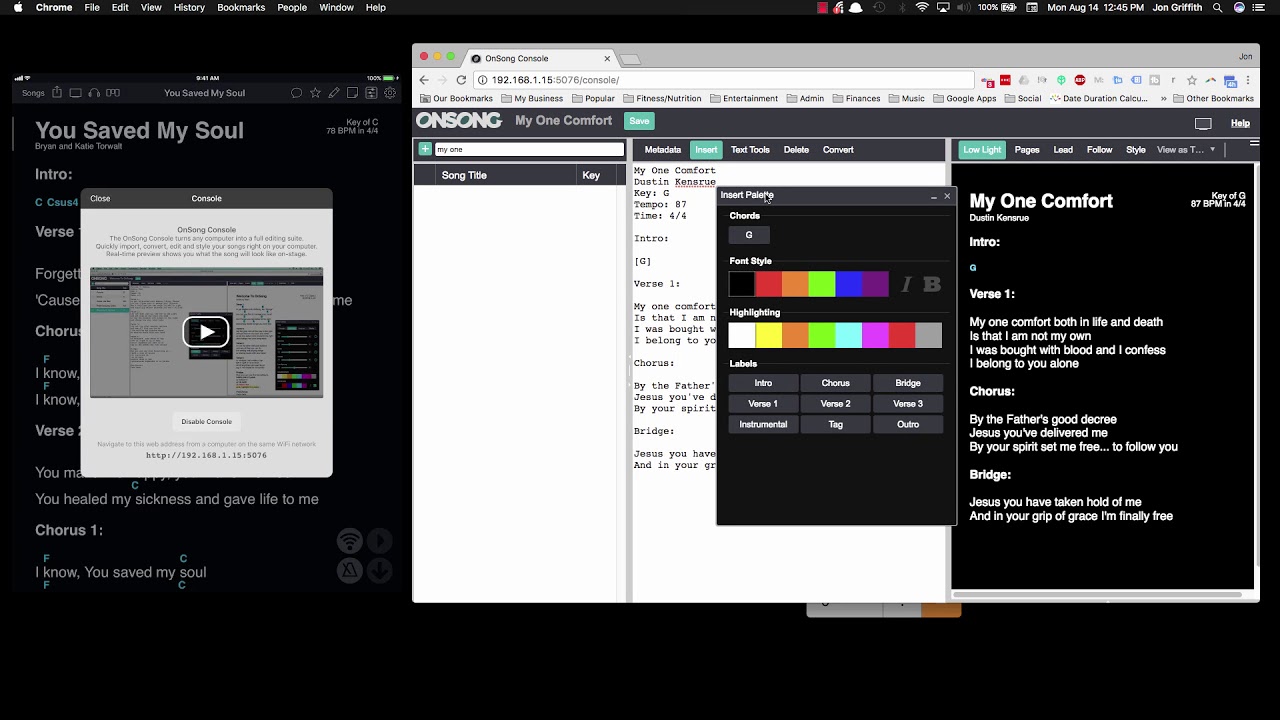Viewport: 1280px width, 720px height.
Task: Tap the screen display icon in iPad toolbar
Action: [x=75, y=93]
